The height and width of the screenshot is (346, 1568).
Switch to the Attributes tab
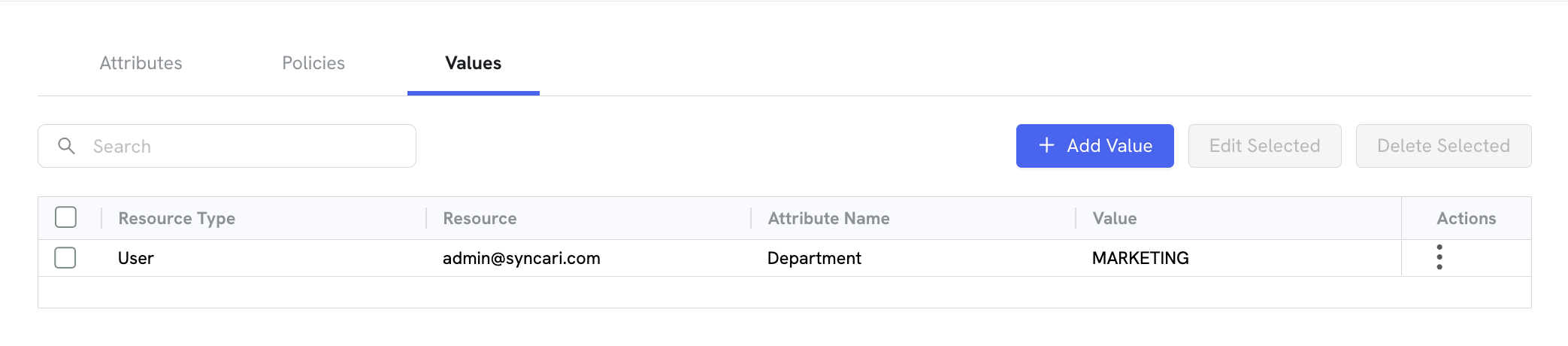[141, 63]
